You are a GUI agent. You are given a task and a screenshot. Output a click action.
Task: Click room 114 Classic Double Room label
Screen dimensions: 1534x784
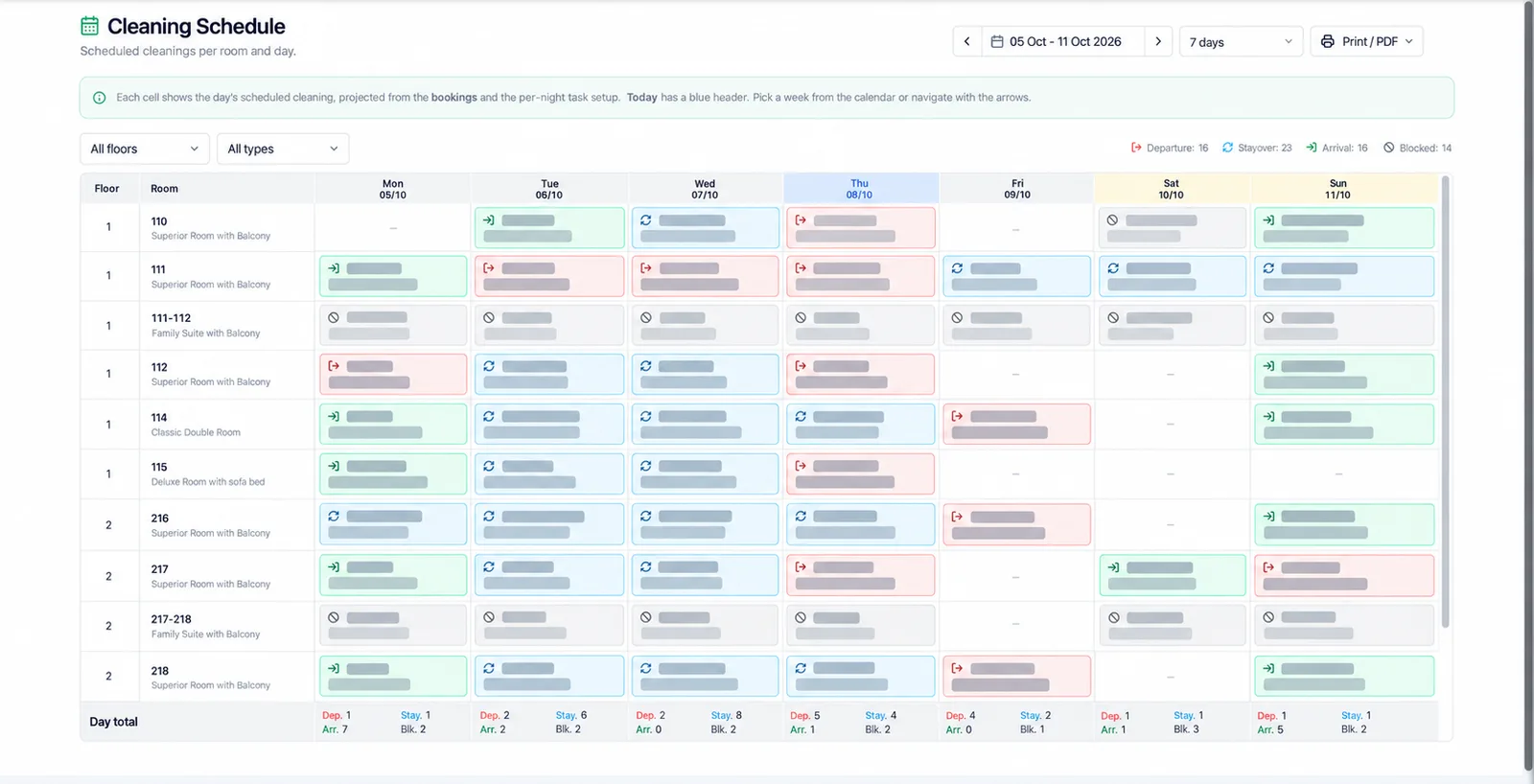pos(196,425)
